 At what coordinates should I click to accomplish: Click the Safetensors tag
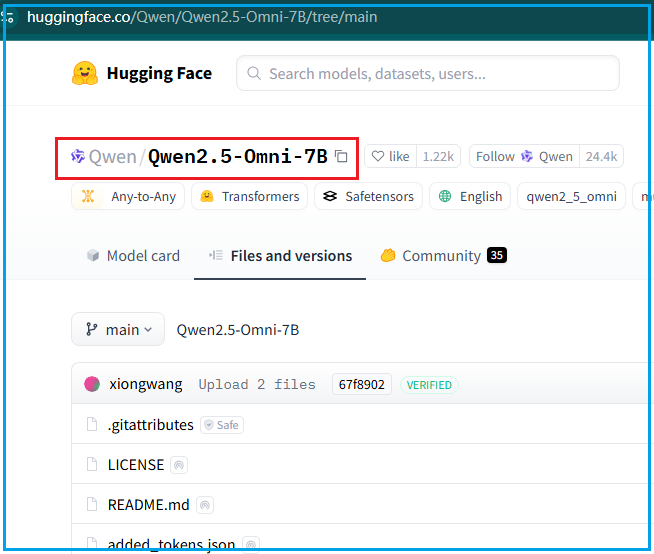pos(368,196)
